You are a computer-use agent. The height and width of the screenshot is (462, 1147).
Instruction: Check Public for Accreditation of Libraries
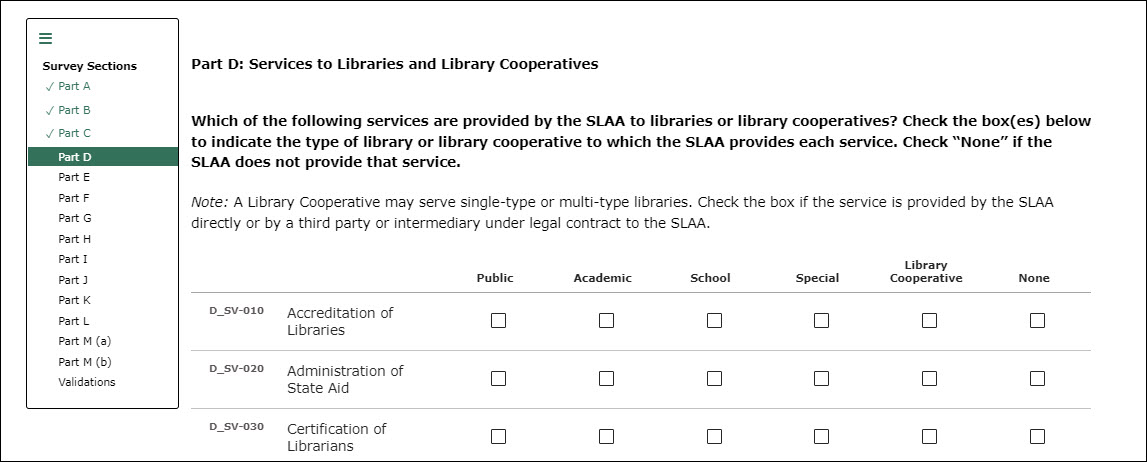pos(498,321)
